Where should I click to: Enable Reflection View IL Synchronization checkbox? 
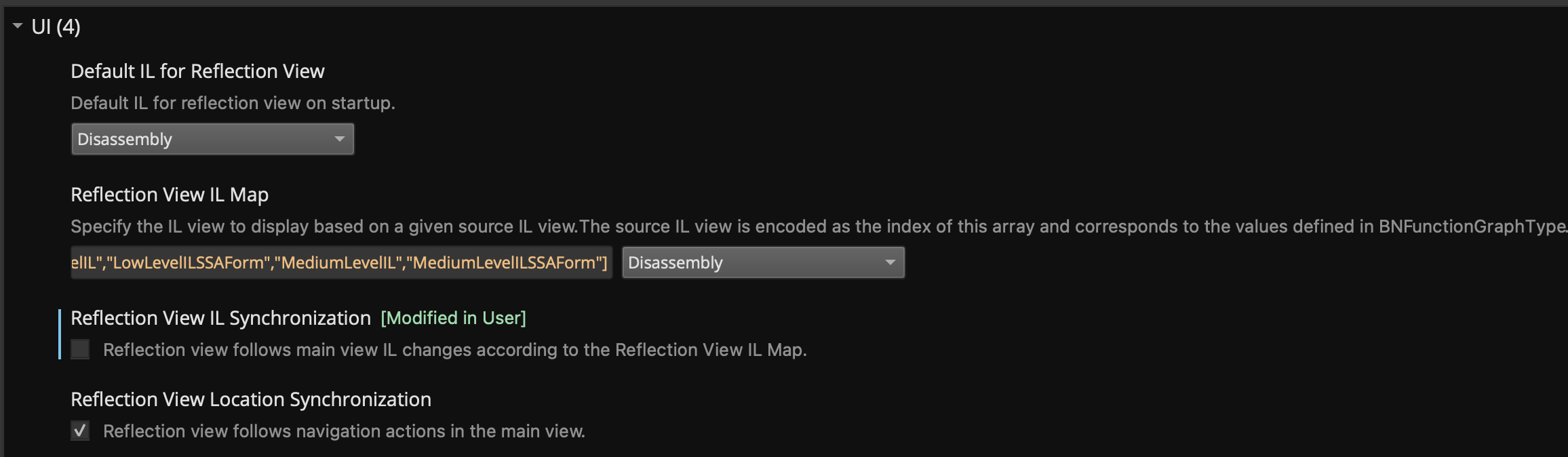tap(80, 349)
